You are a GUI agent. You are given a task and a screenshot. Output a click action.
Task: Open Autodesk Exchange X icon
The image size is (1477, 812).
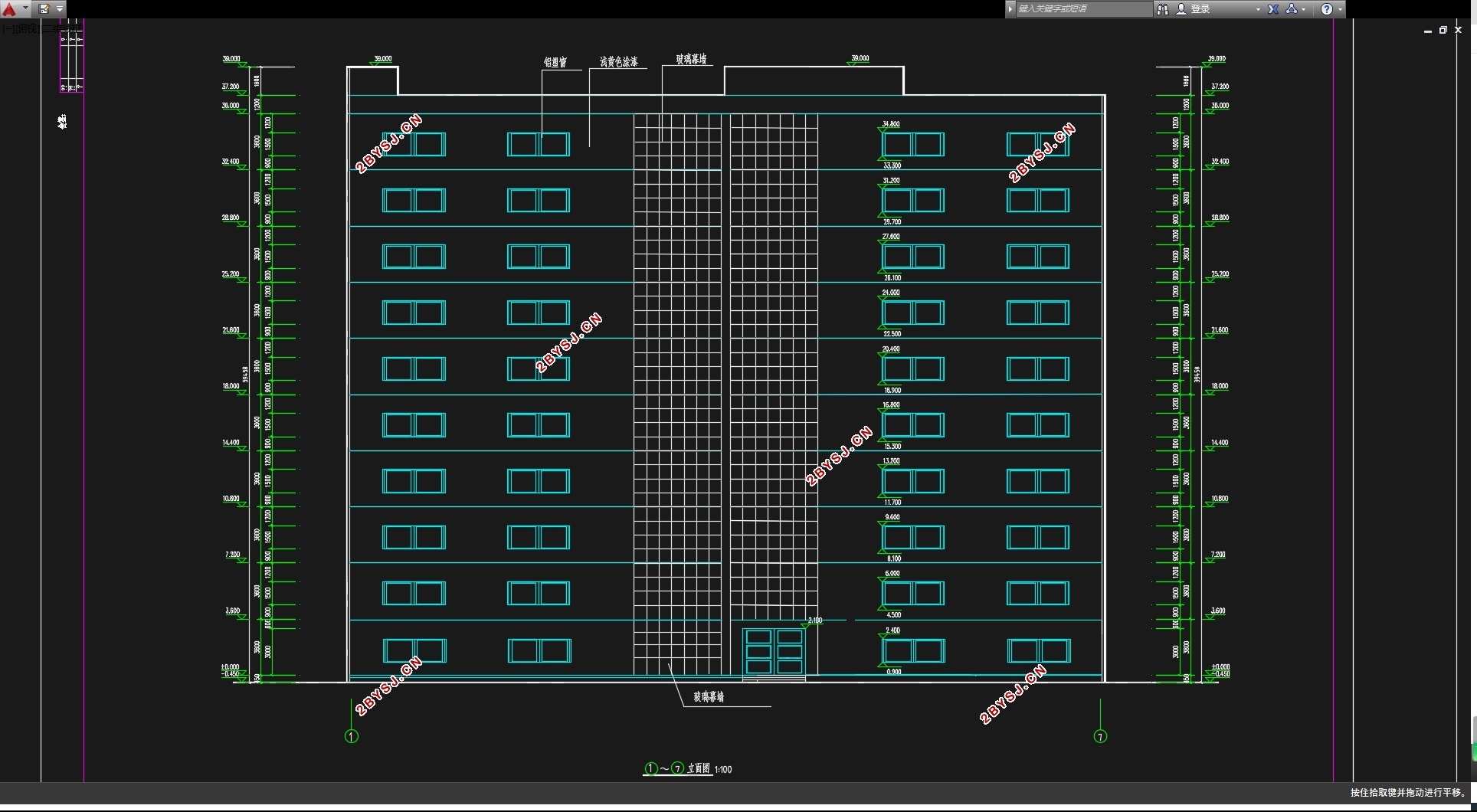[x=1273, y=9]
